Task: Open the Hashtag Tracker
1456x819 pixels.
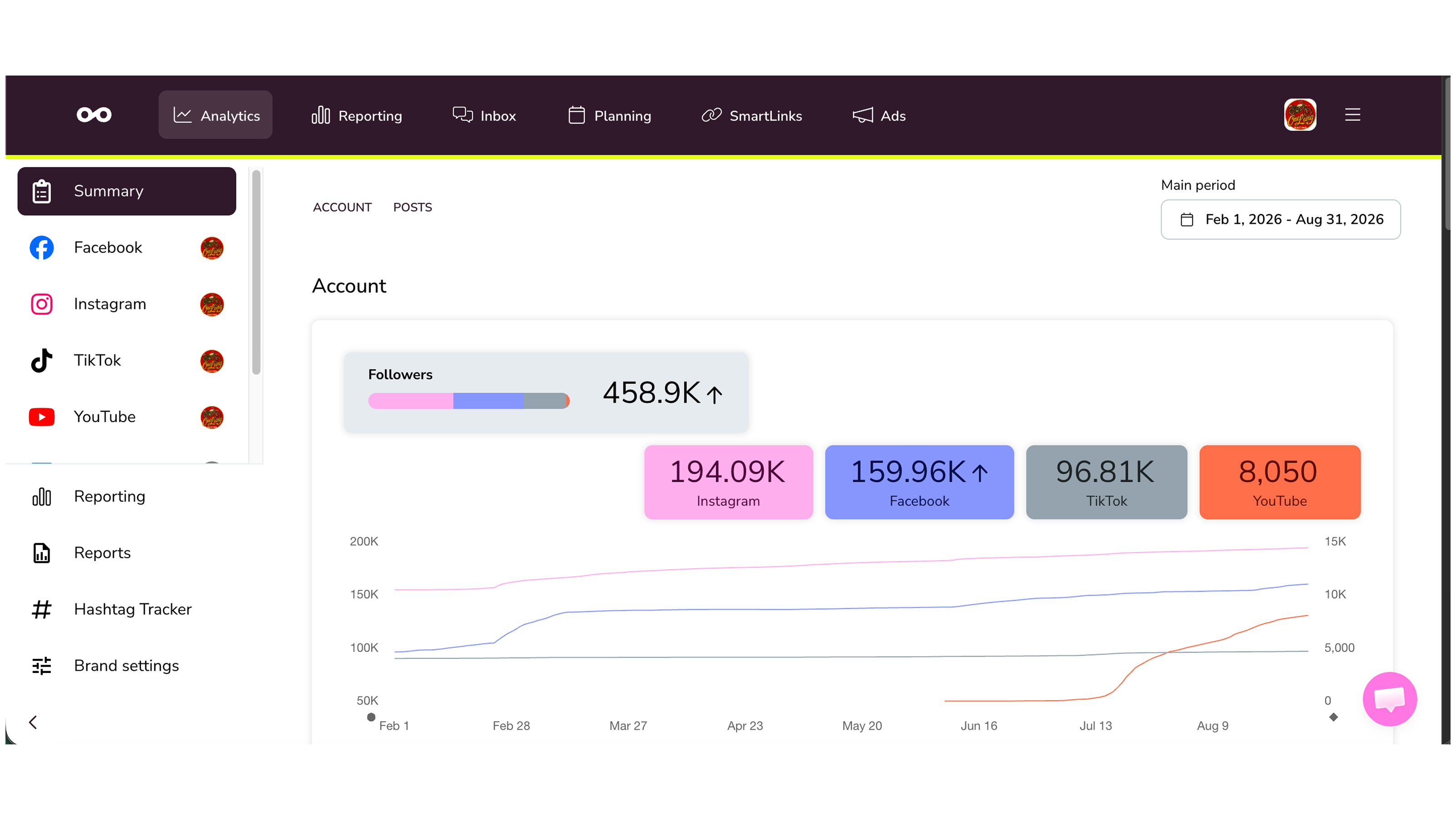Action: tap(126, 609)
